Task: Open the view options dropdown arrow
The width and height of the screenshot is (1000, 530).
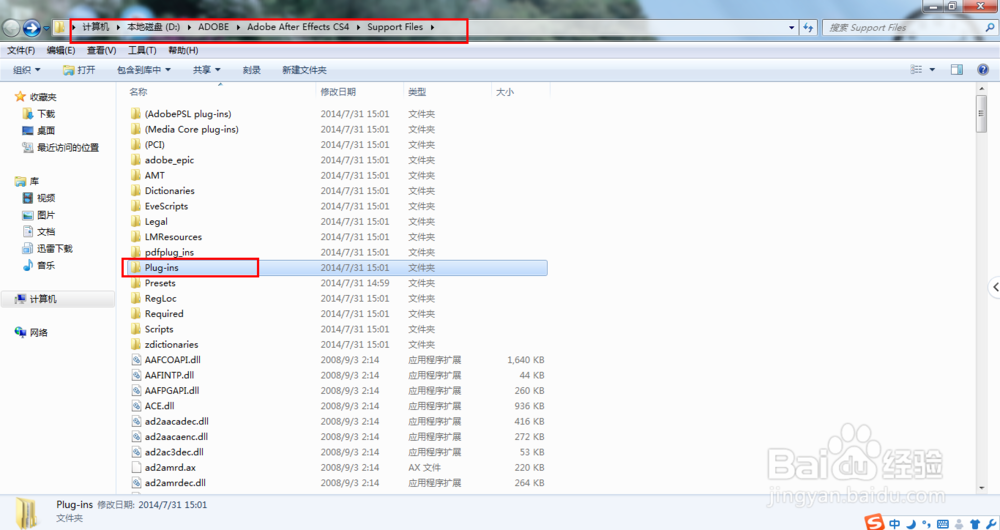Action: [932, 70]
